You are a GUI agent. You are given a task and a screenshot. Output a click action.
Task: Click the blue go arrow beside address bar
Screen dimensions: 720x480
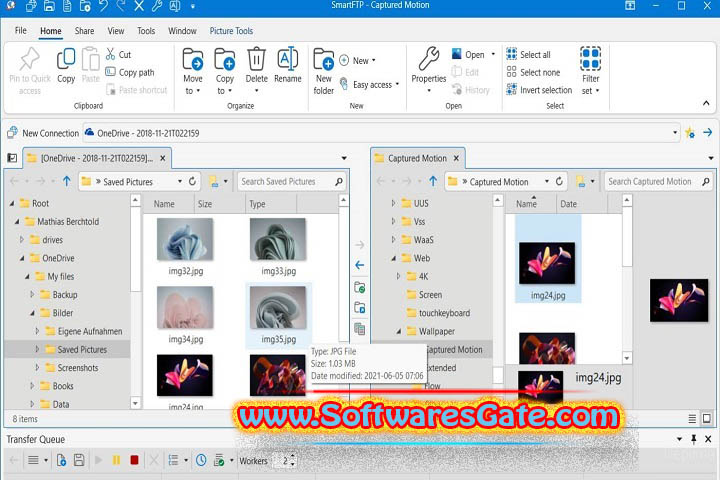coord(708,133)
